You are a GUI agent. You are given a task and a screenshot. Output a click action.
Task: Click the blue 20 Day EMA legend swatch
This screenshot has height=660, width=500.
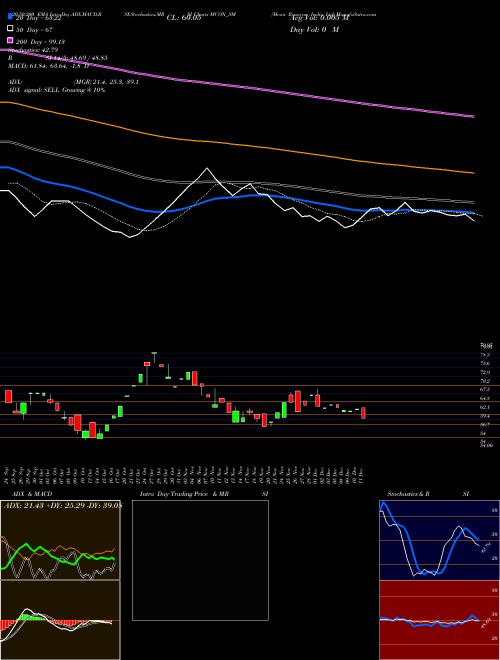10,17
